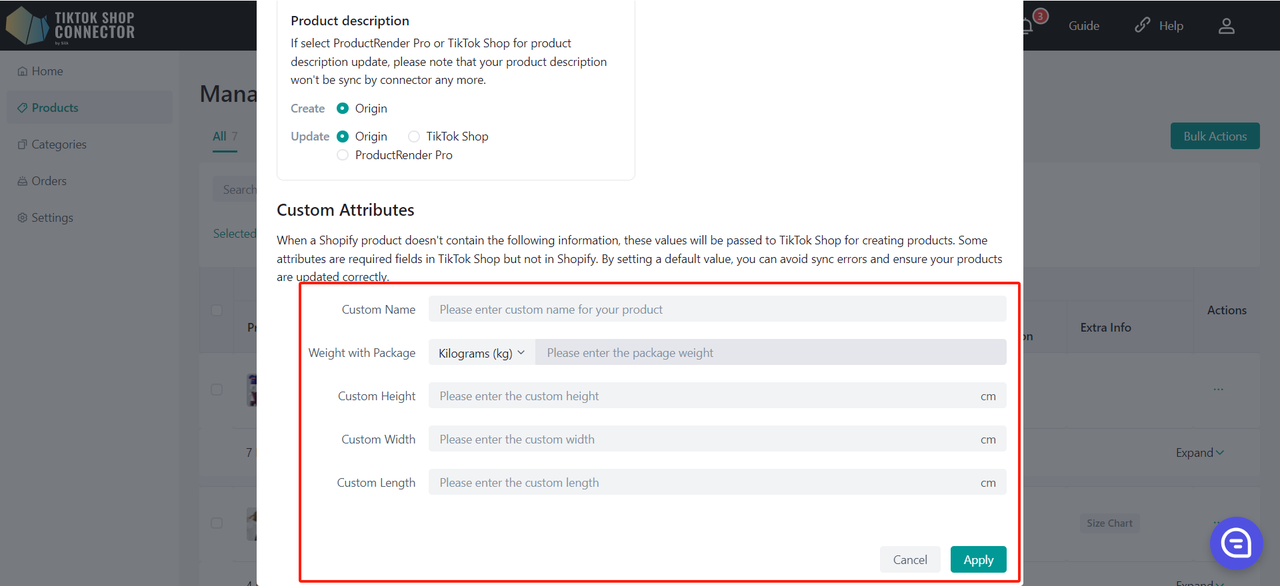Image resolution: width=1280 pixels, height=586 pixels.
Task: Open the Help link in the header
Action: pos(1159,26)
